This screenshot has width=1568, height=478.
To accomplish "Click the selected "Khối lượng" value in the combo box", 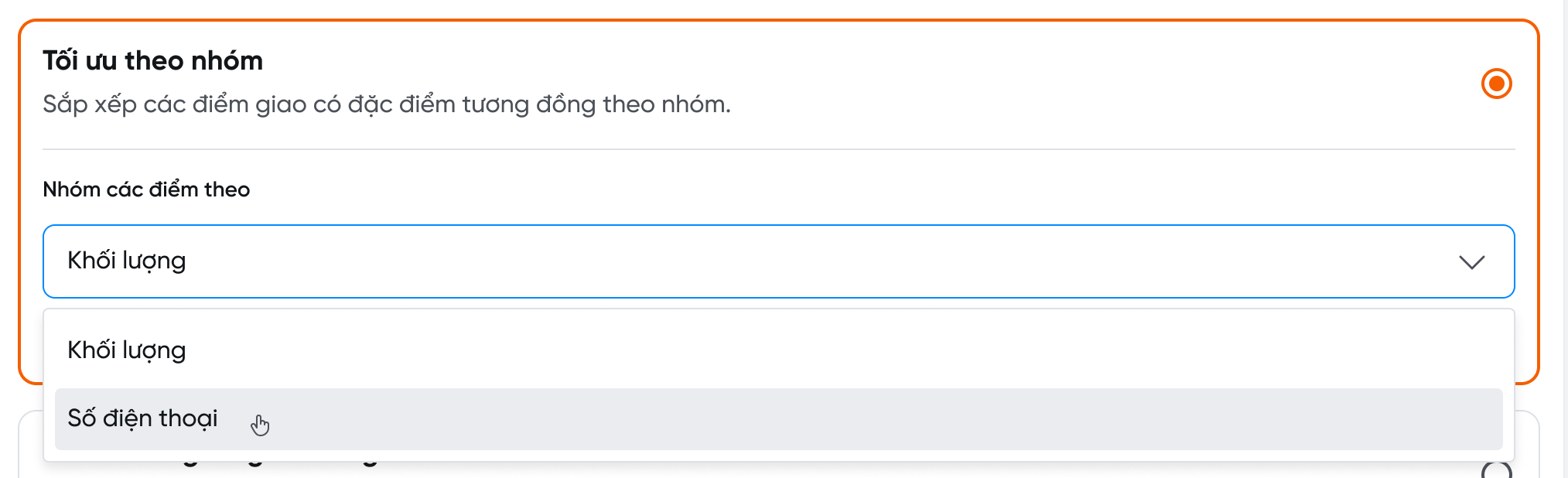I will pos(127,261).
